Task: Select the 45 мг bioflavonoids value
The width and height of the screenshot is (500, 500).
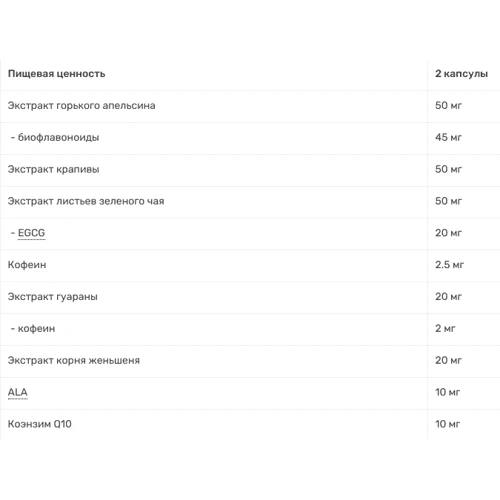Action: 448,137
